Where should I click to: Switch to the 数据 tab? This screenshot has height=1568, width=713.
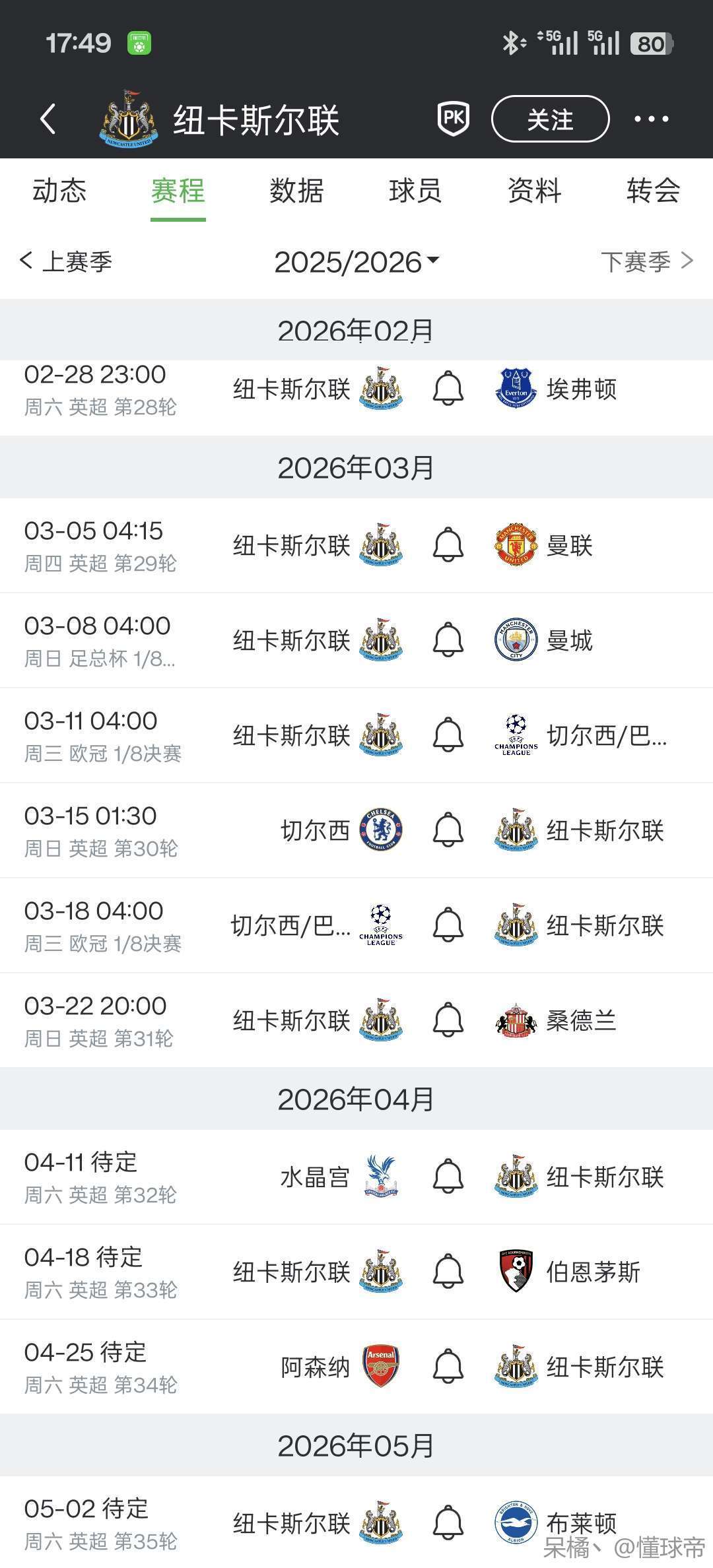[x=296, y=191]
